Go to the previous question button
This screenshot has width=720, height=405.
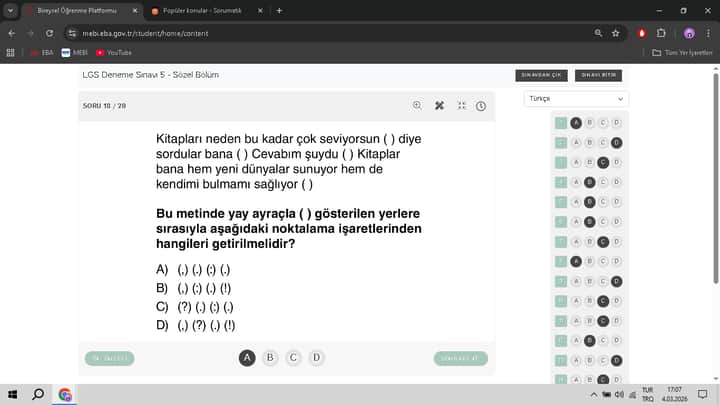[x=109, y=358]
